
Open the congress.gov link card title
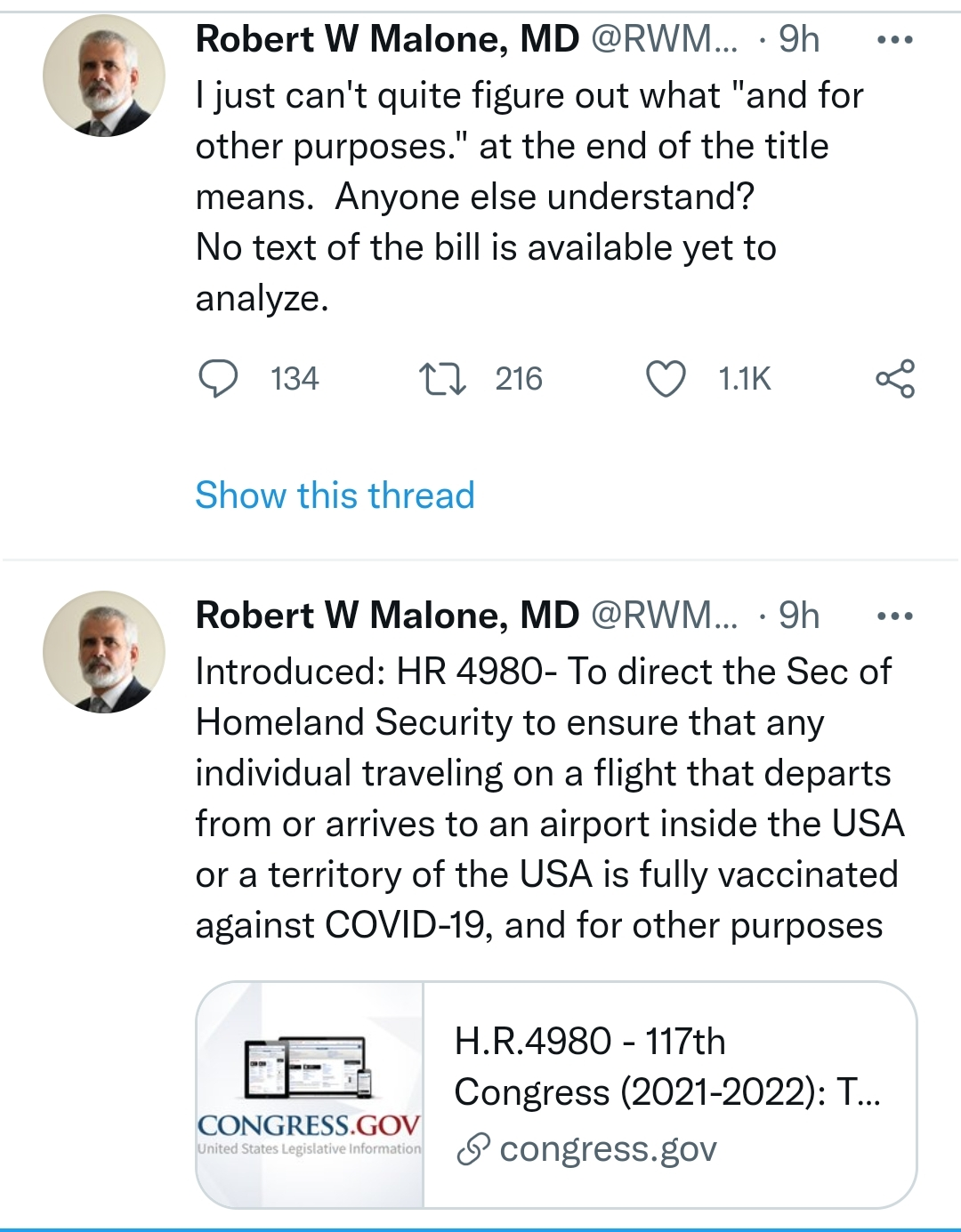pos(667,1067)
